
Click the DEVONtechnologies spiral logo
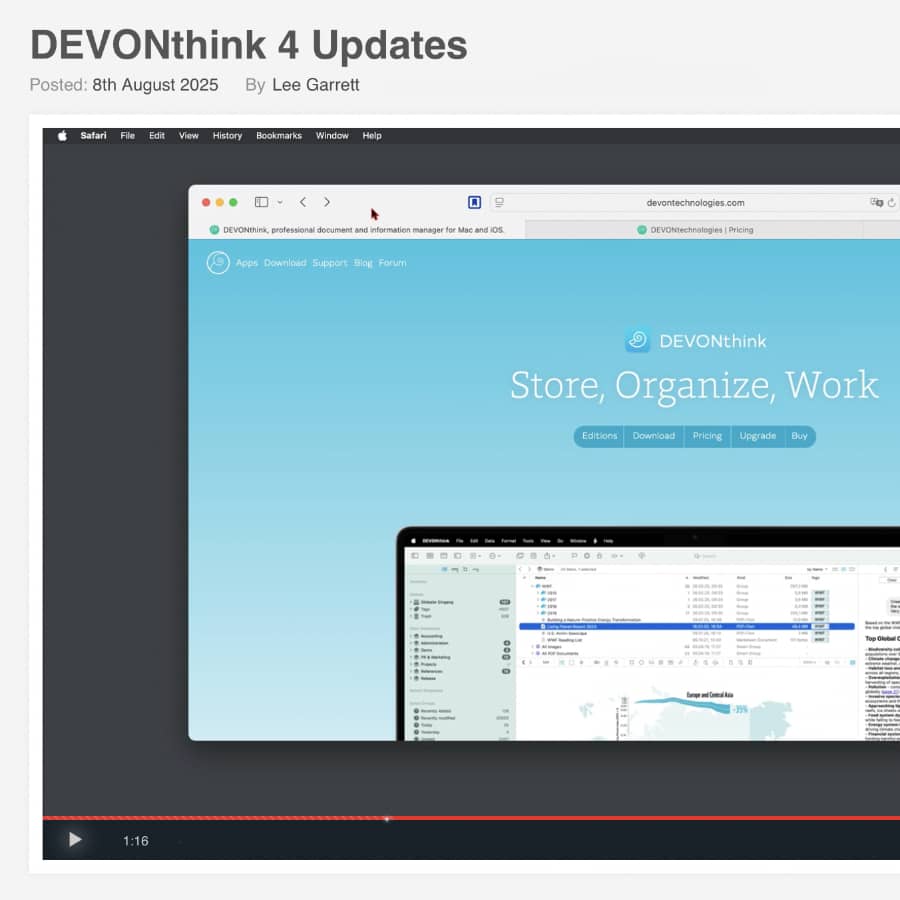(x=218, y=263)
